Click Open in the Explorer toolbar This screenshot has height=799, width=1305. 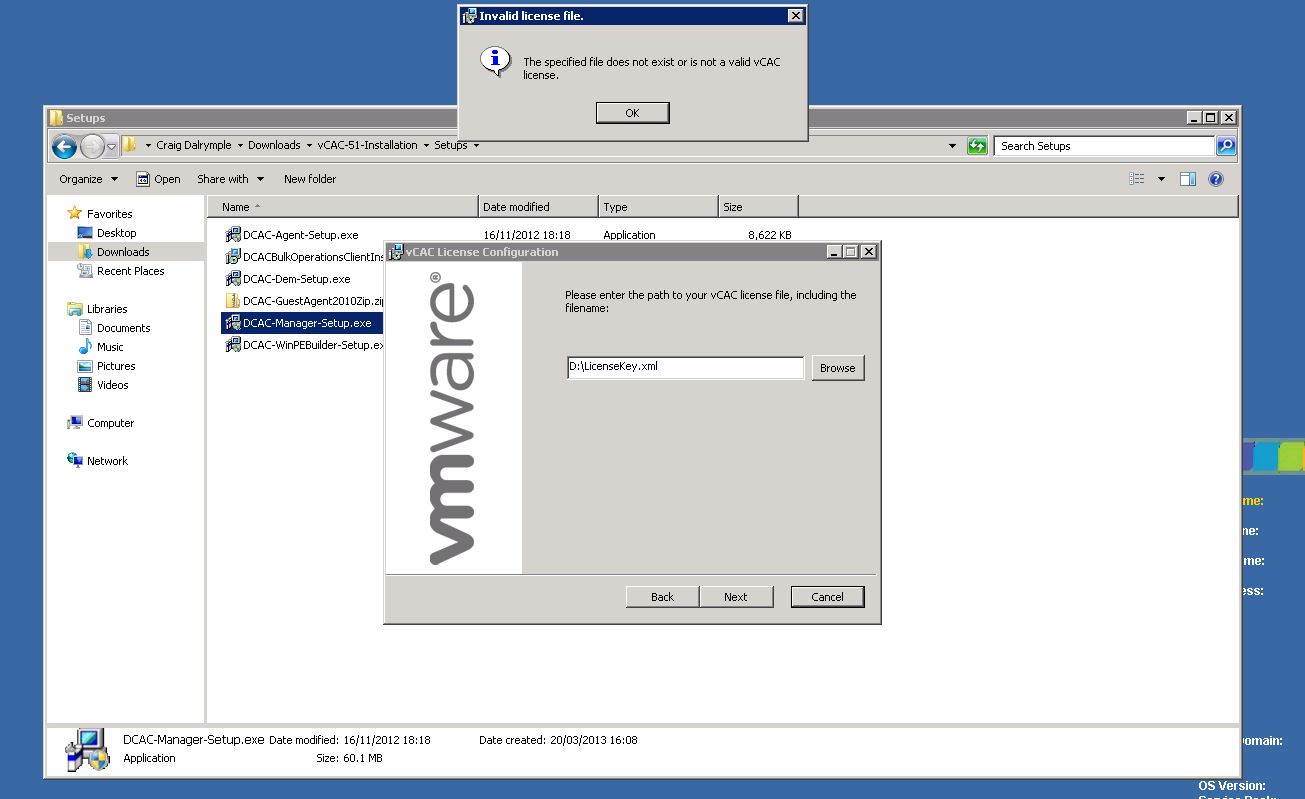click(x=158, y=179)
